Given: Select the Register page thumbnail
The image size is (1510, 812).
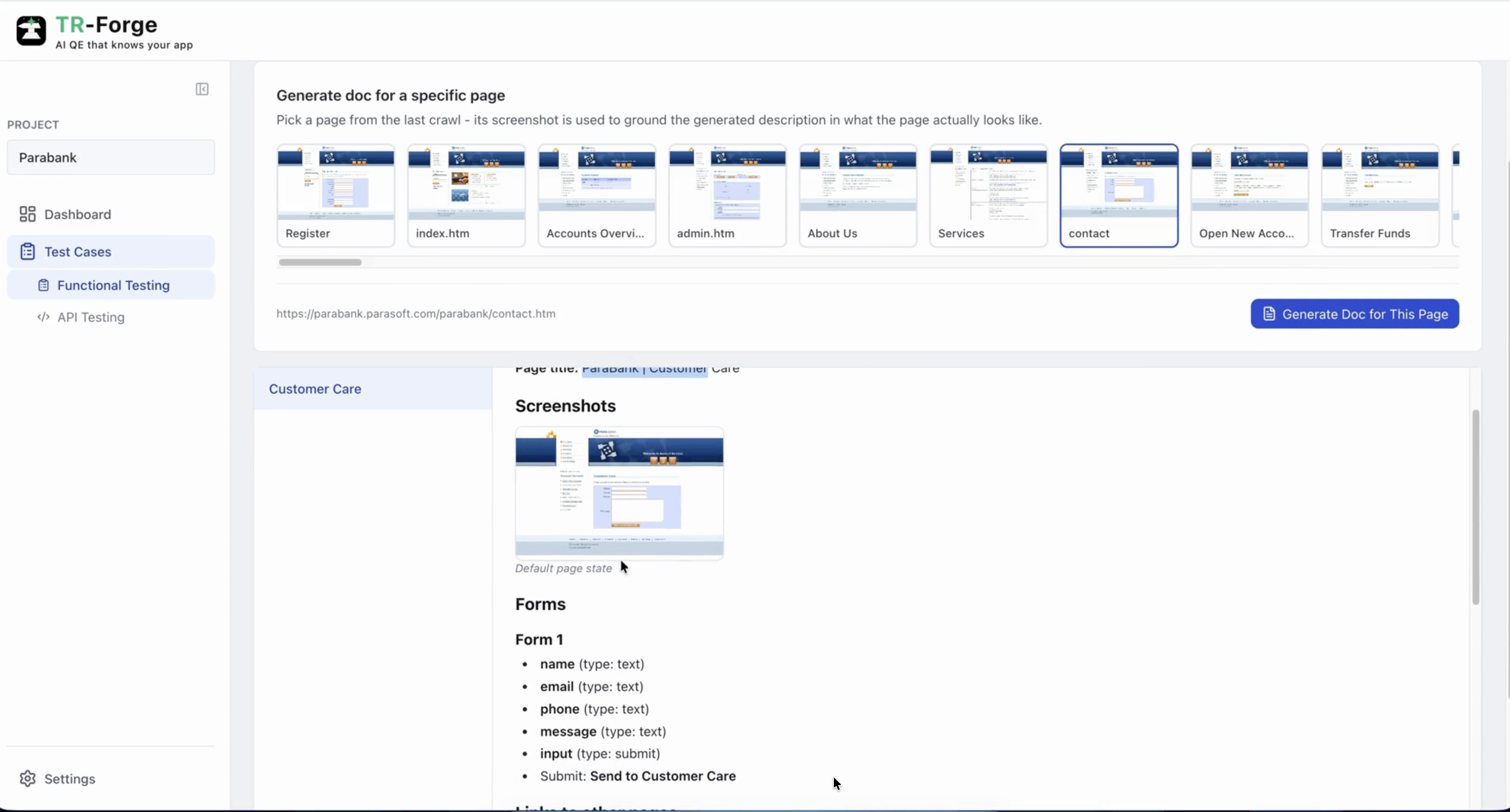Looking at the screenshot, I should (x=336, y=196).
